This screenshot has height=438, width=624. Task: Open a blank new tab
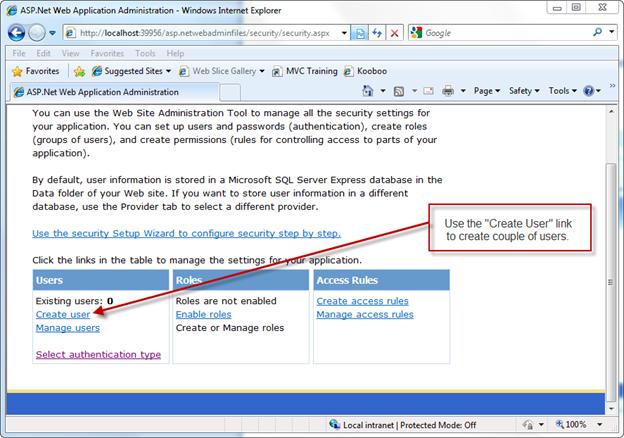(230, 92)
